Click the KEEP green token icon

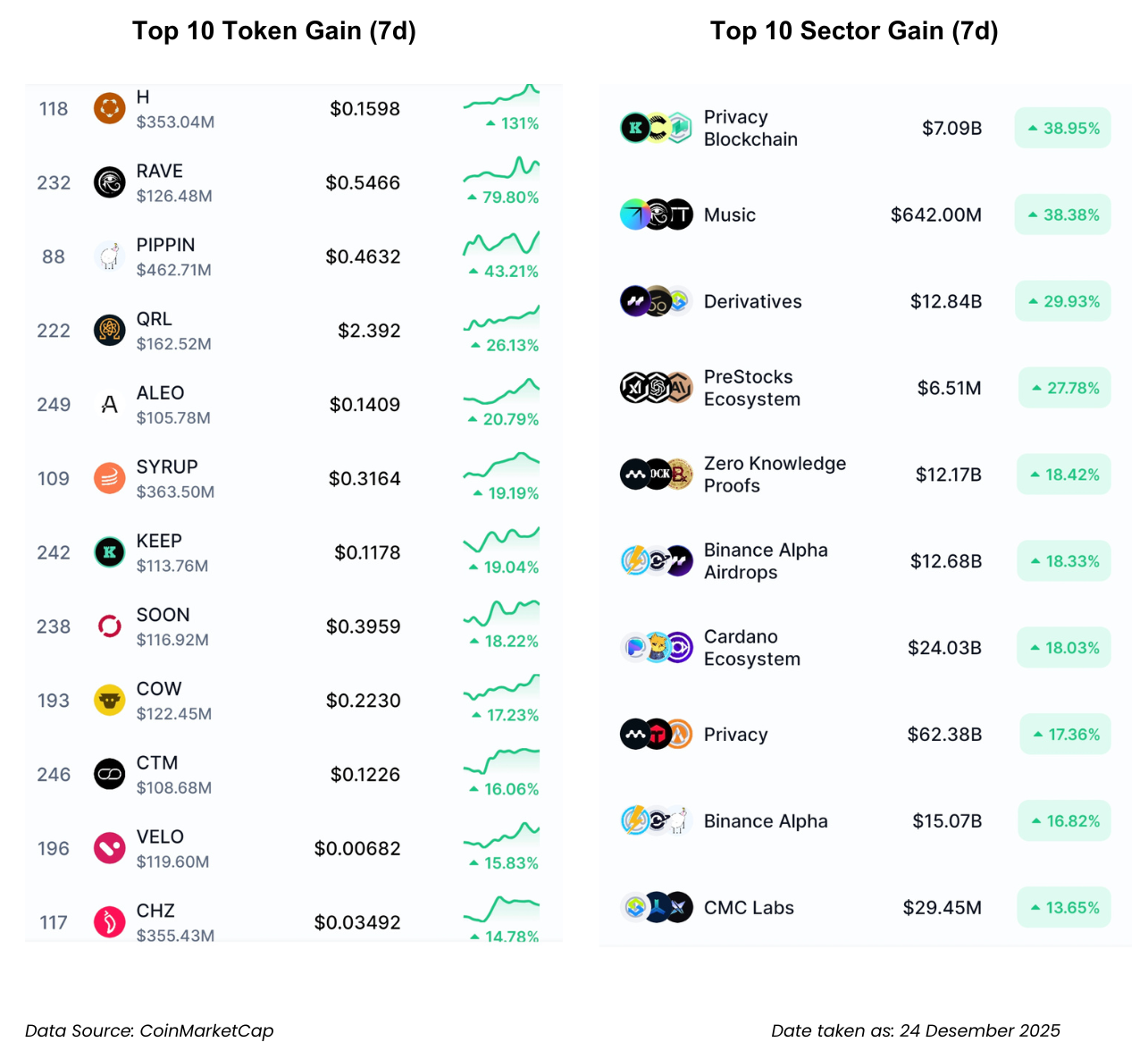109,552
